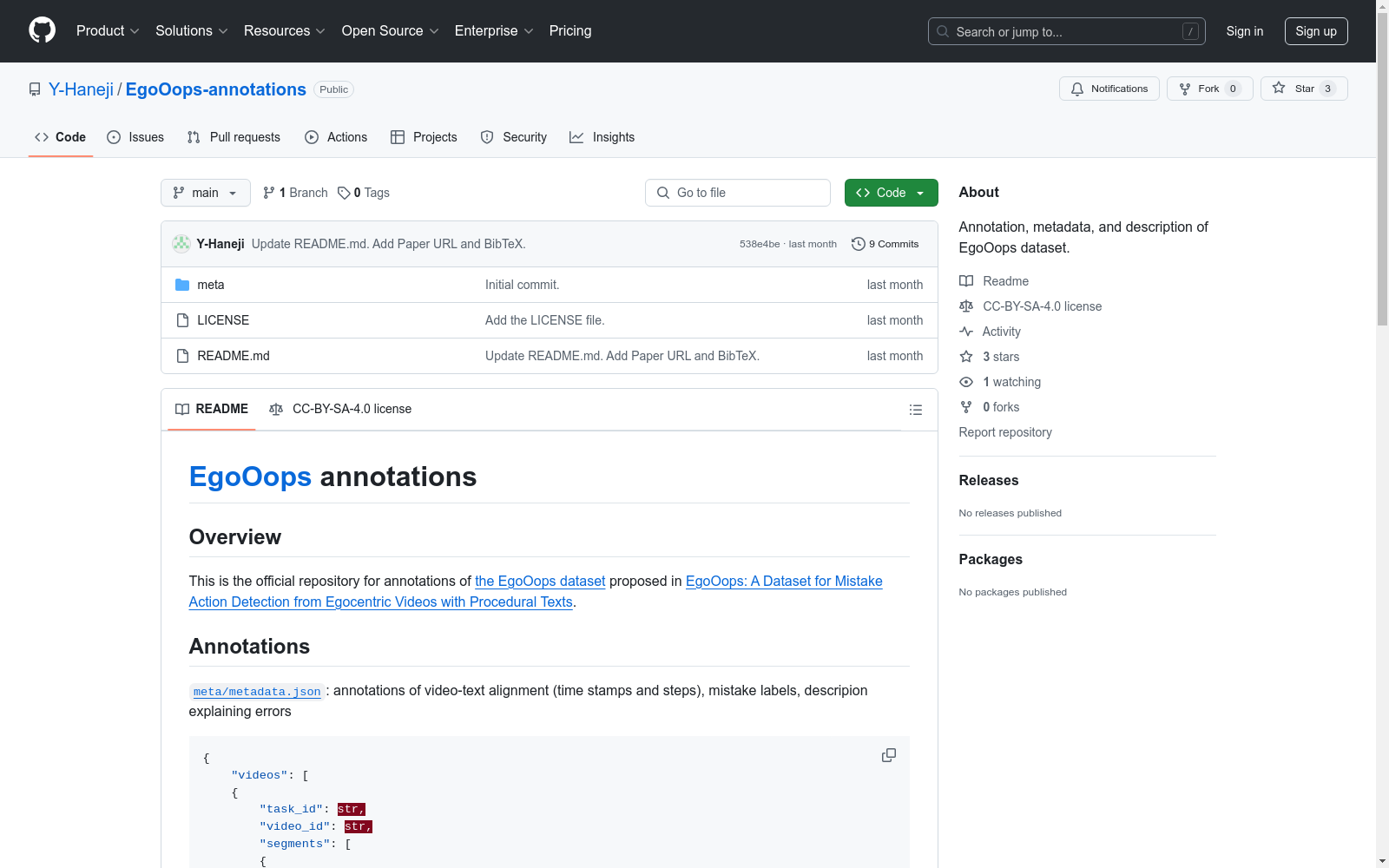The height and width of the screenshot is (868, 1389).
Task: Open the meta folder
Action: 210,285
